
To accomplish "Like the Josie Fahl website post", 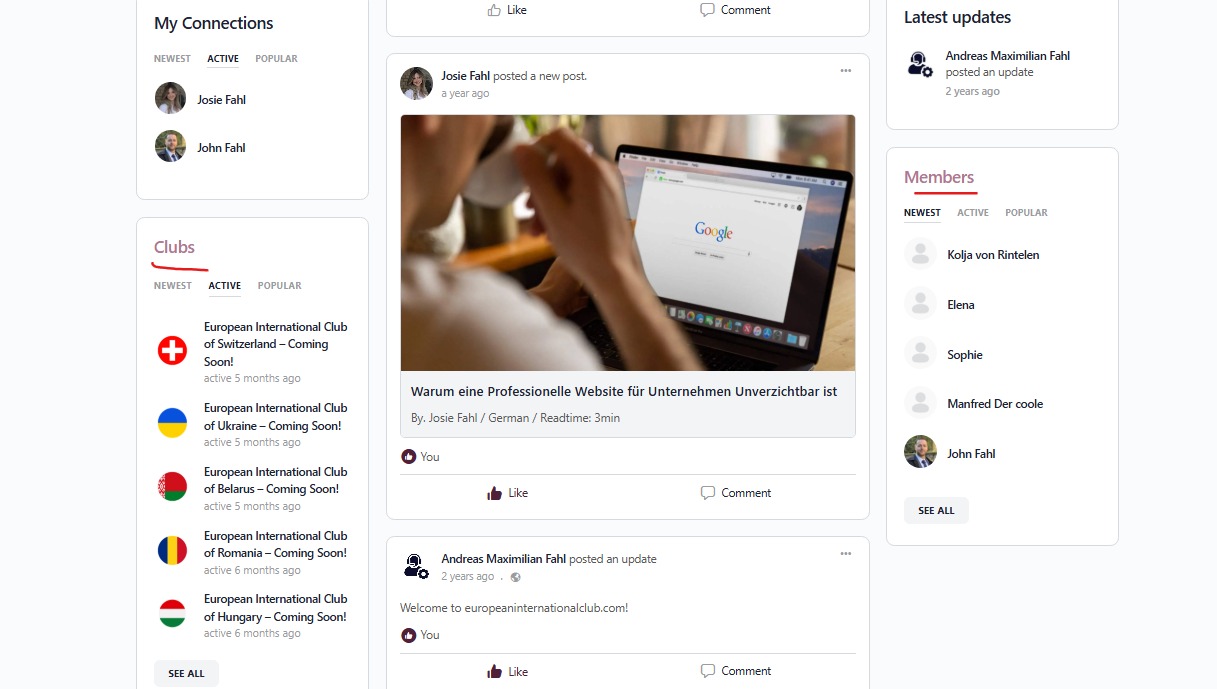I will [x=507, y=493].
